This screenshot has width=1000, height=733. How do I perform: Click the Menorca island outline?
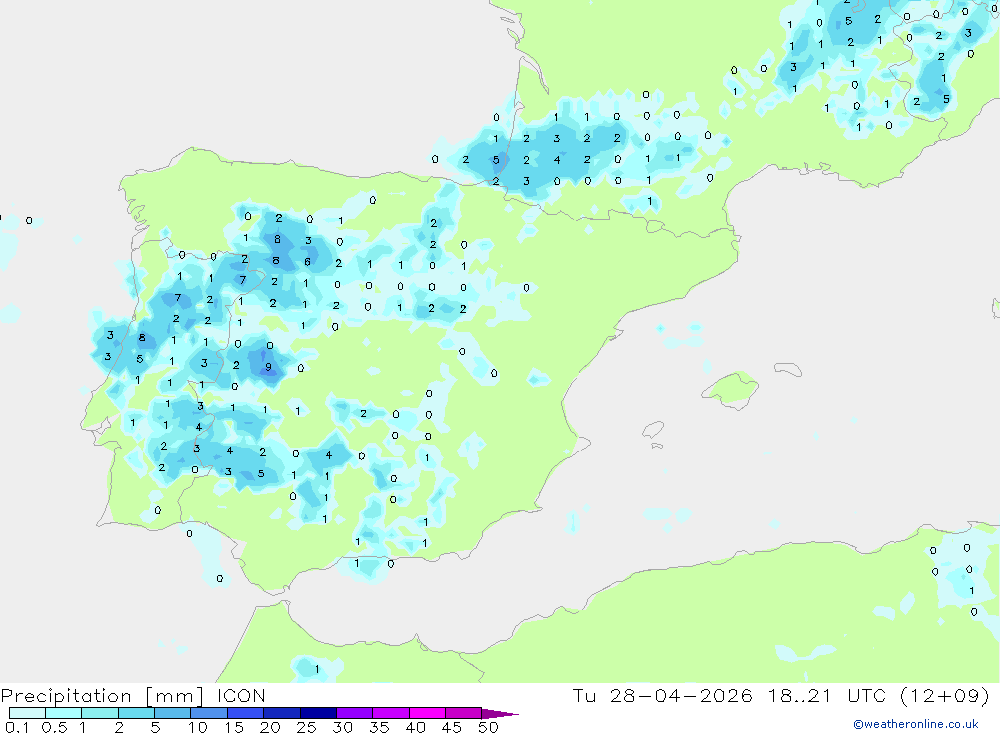pyautogui.click(x=788, y=369)
